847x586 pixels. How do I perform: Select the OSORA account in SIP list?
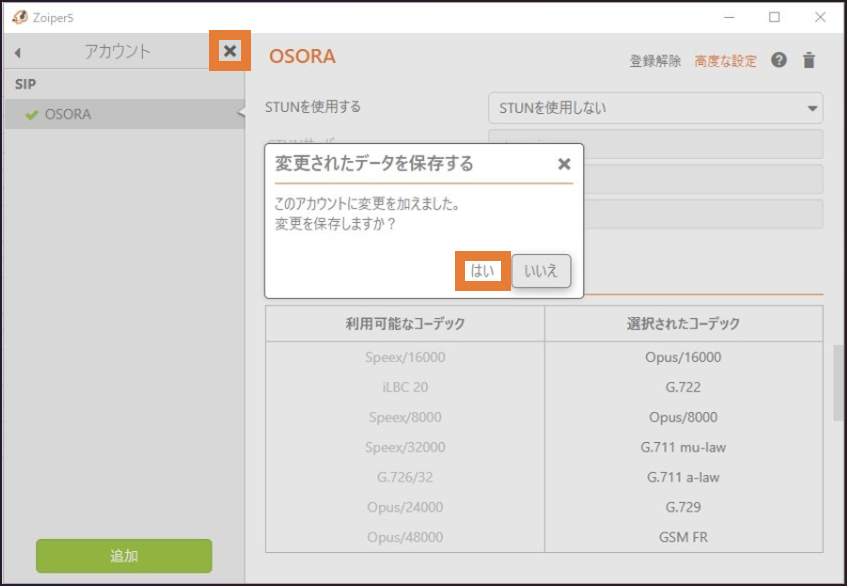(68, 114)
